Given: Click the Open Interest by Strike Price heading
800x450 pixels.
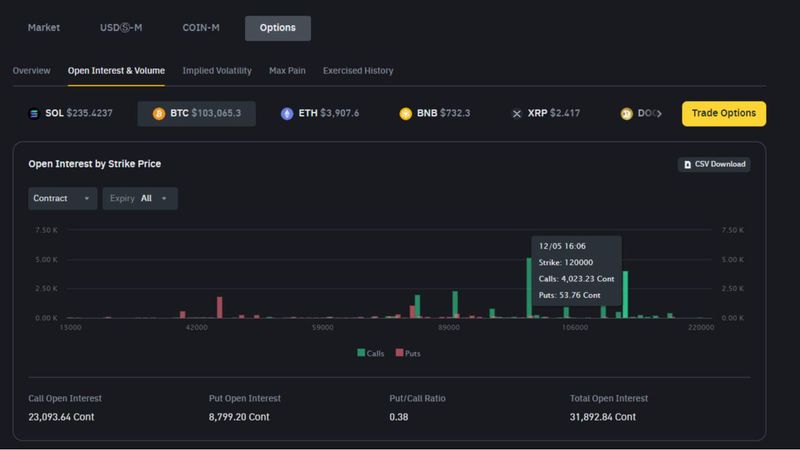Looking at the screenshot, I should click(x=94, y=164).
